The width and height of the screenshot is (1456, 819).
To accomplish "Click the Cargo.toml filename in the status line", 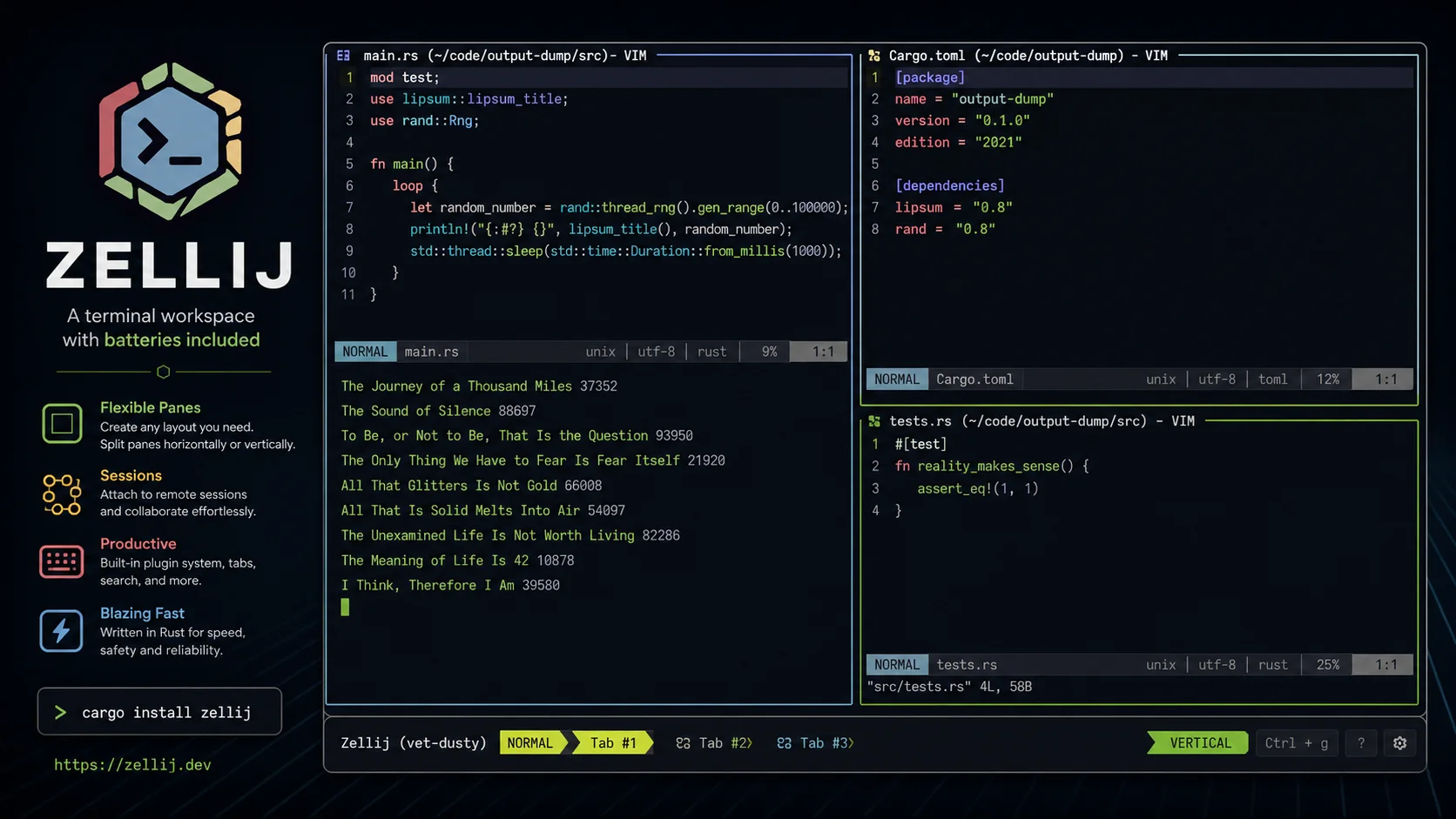I will [x=974, y=379].
